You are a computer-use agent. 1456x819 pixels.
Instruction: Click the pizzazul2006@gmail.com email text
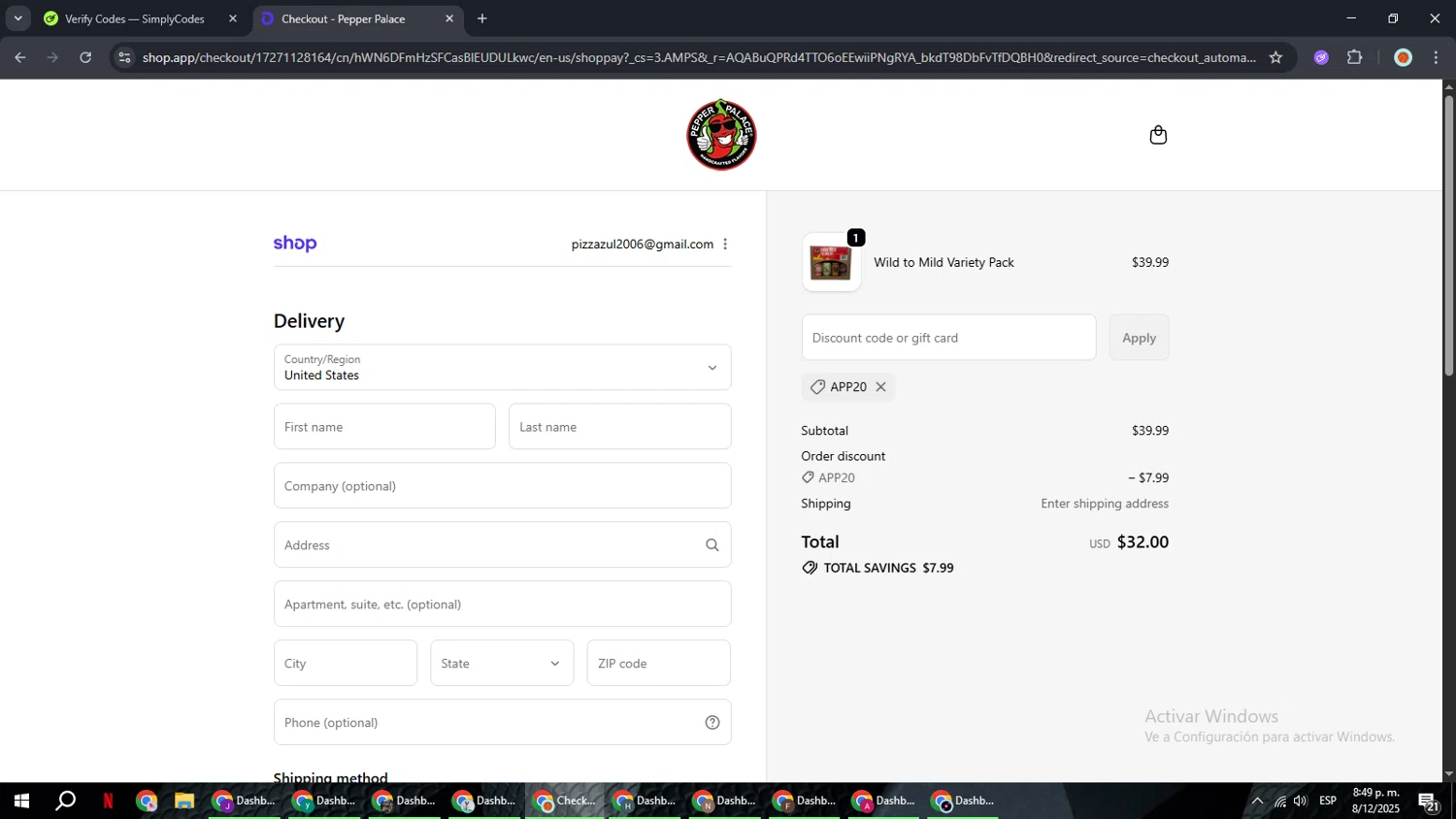point(643,245)
